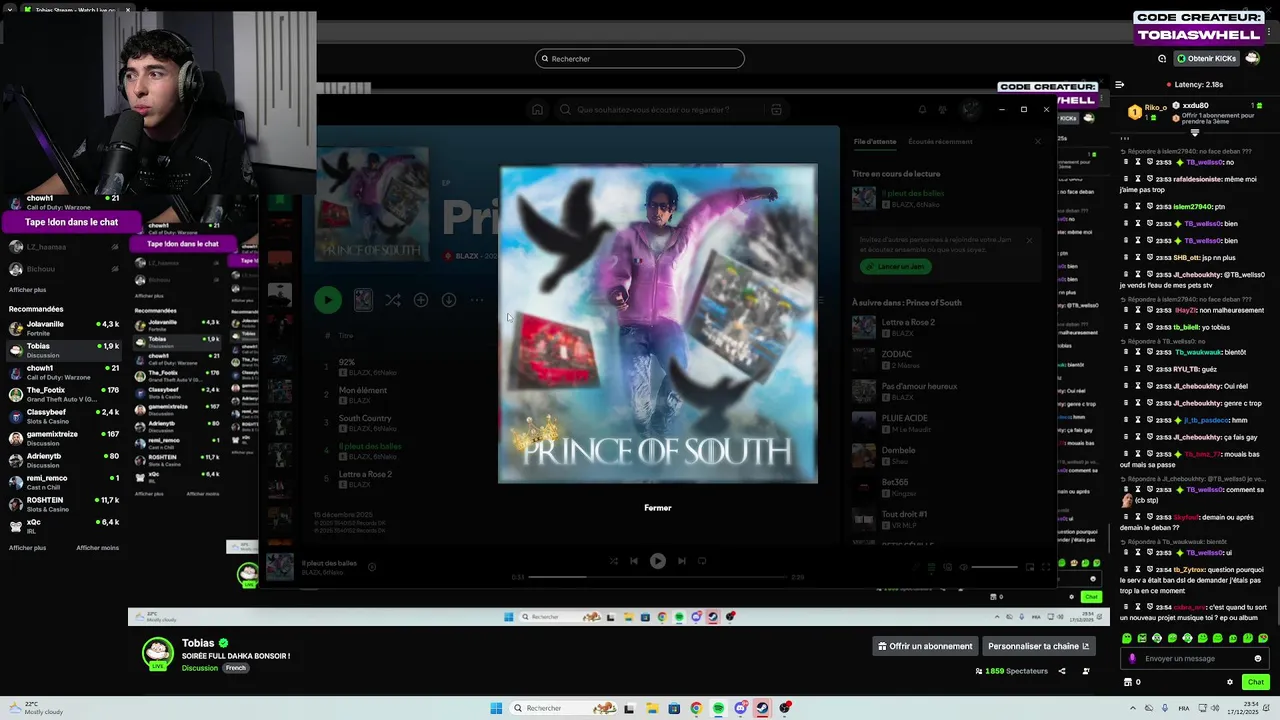The width and height of the screenshot is (1280, 720).
Task: Adjust the streamed Spotify volume slider
Action: click(x=994, y=567)
